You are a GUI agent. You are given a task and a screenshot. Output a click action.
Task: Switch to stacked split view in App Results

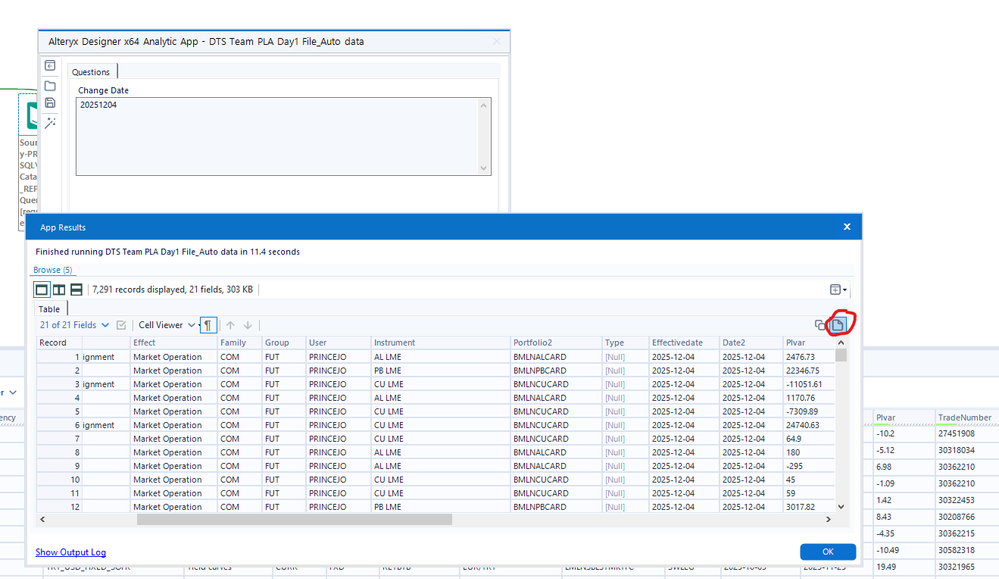[76, 290]
